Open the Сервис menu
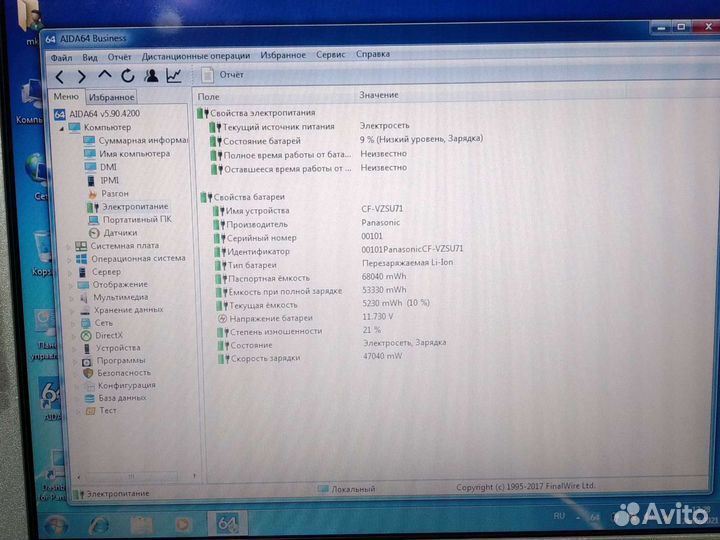This screenshot has width=720, height=540. [331, 55]
